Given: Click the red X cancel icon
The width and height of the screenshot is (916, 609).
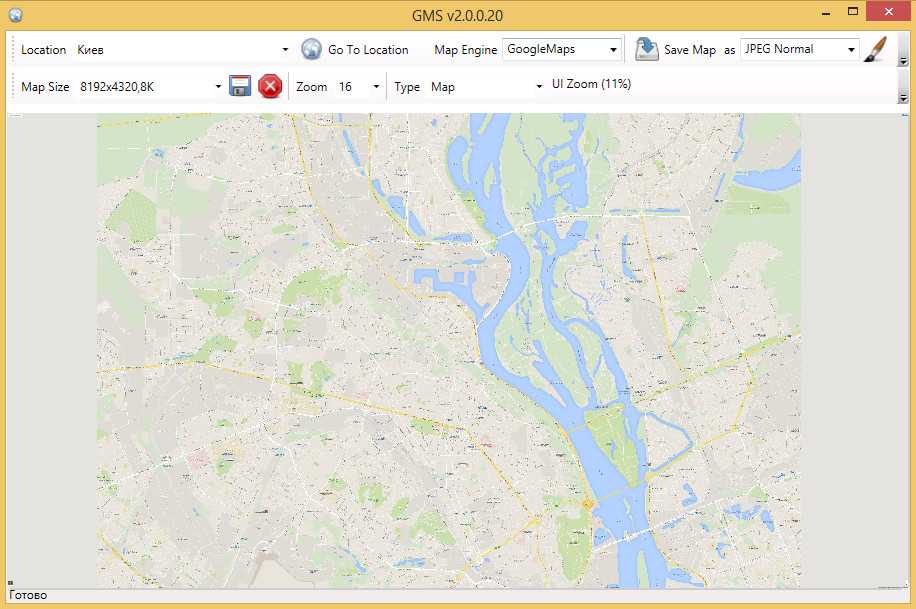Looking at the screenshot, I should click(270, 86).
